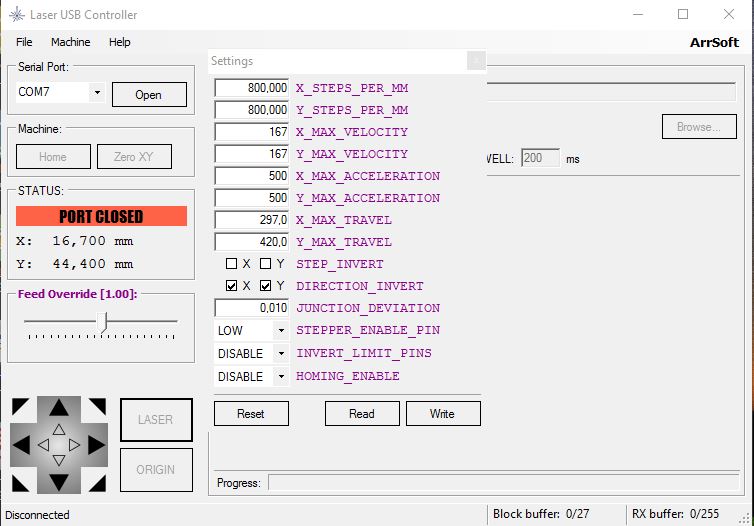Click the Disconnected status bar text
Image resolution: width=754 pixels, height=526 pixels.
(x=38, y=515)
